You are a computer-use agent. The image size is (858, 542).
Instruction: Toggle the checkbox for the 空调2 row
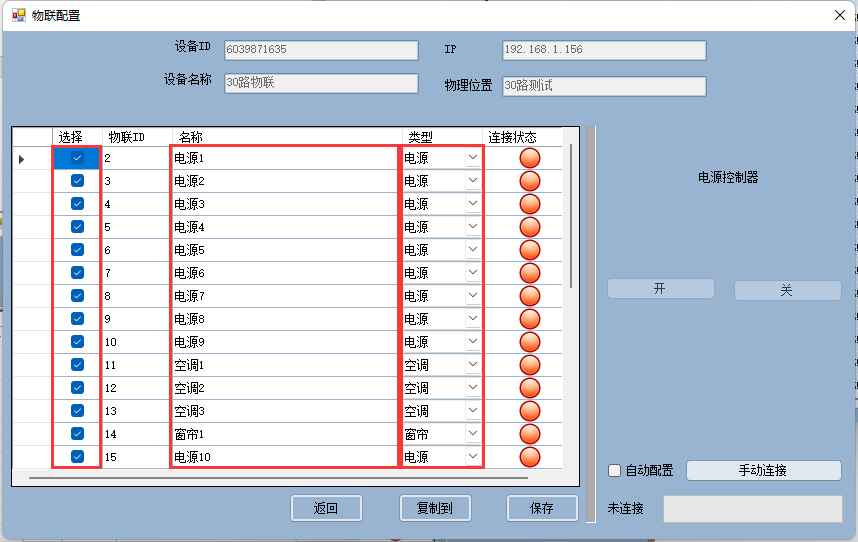(x=77, y=388)
